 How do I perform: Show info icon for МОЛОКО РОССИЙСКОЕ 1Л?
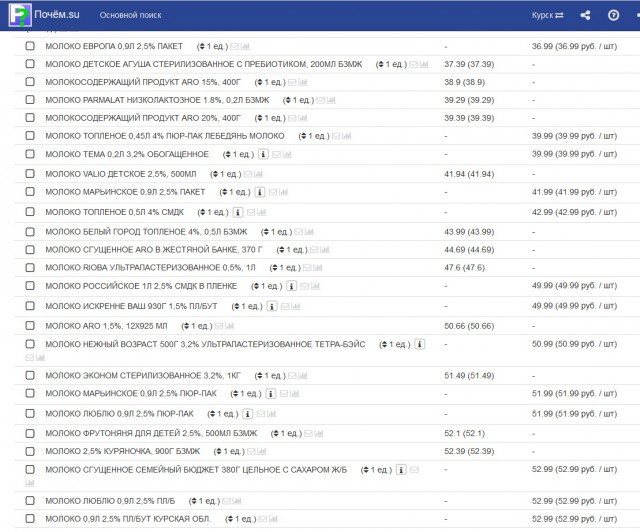pos(291,286)
